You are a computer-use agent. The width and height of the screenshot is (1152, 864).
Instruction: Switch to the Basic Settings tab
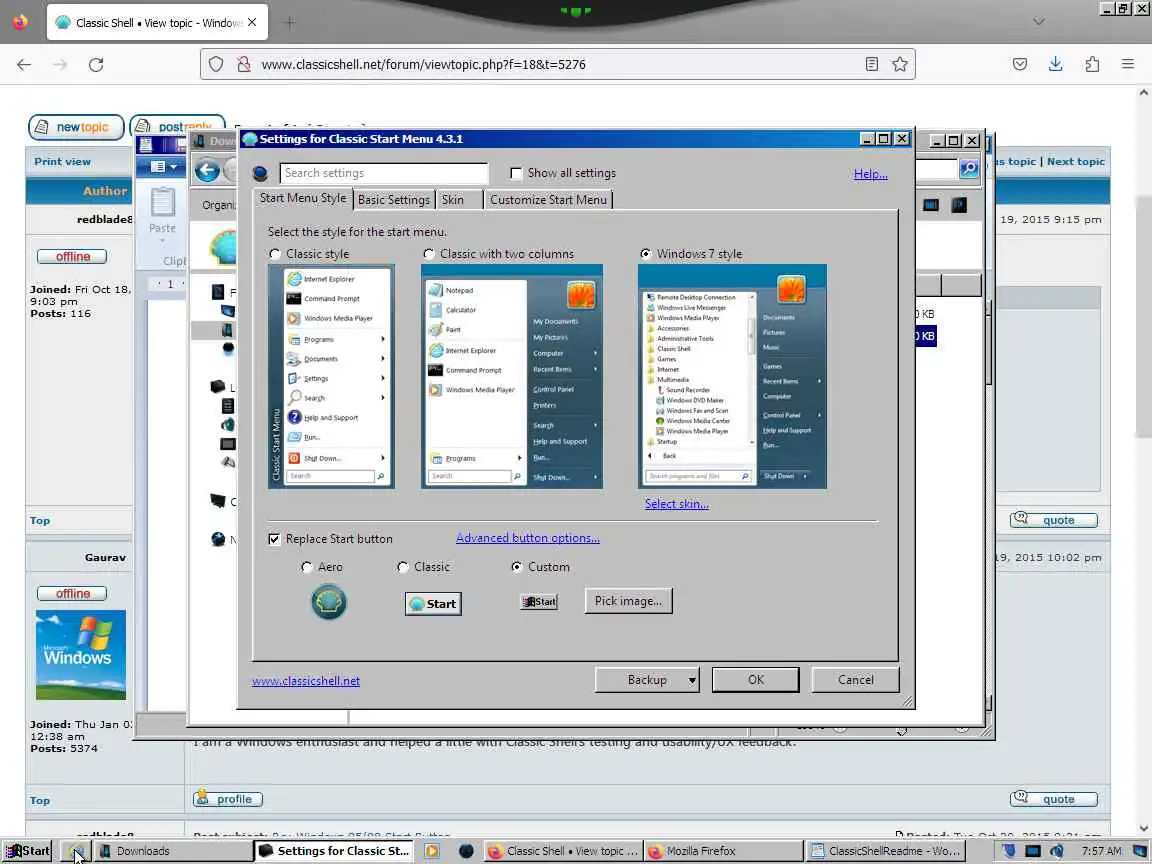pyautogui.click(x=394, y=200)
